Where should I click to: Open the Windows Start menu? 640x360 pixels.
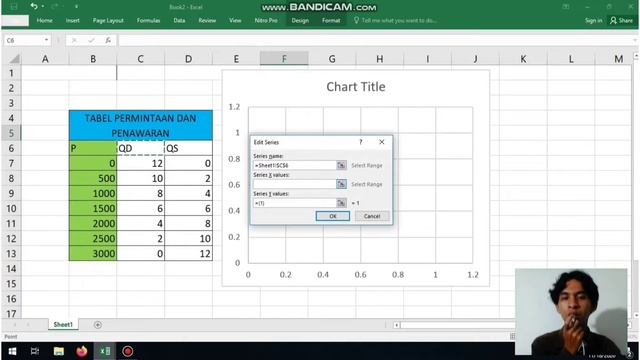(x=12, y=351)
